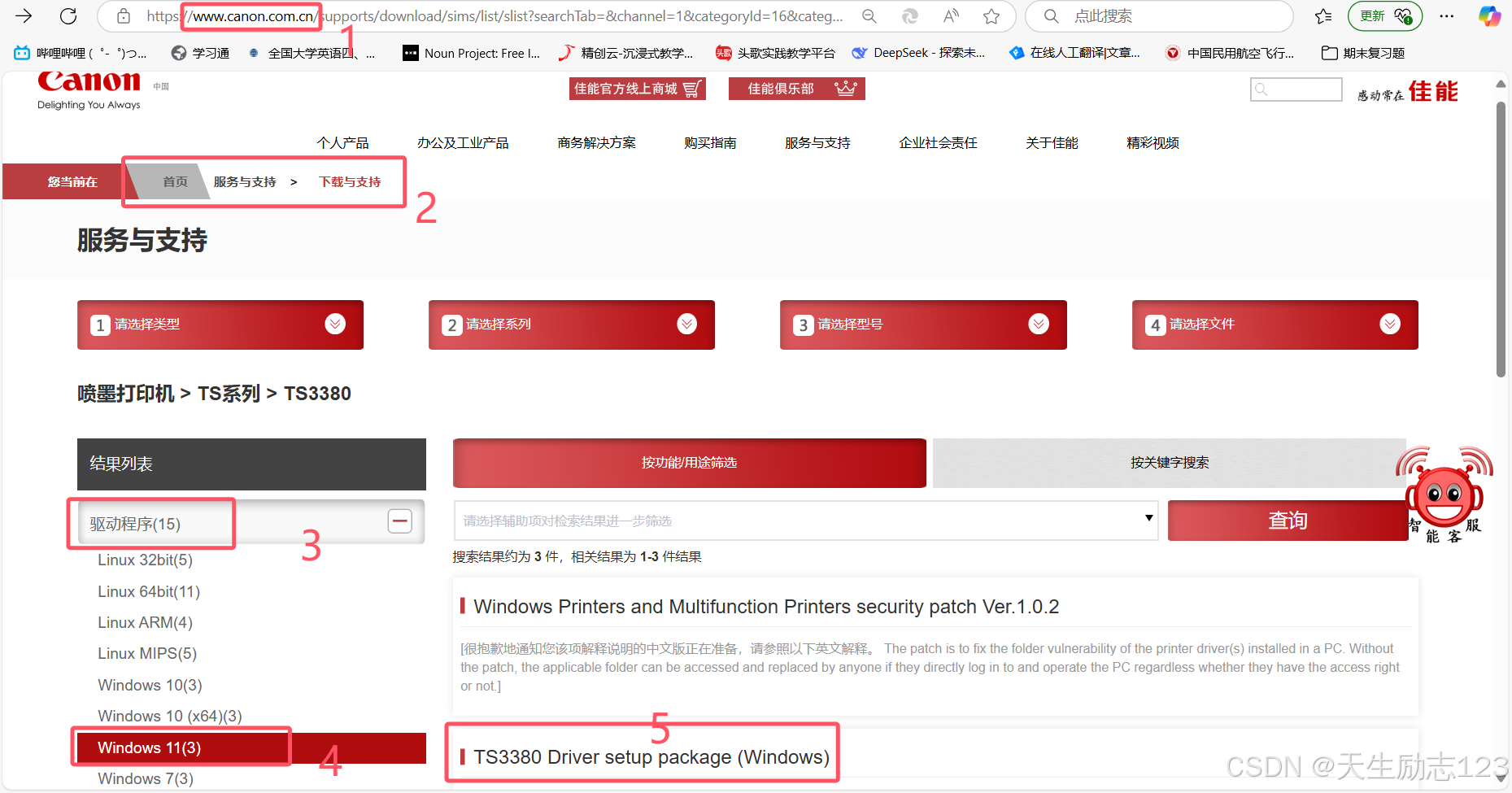Open the Copilot icon in browser toolbar
This screenshot has height=793, width=1512.
click(1489, 16)
